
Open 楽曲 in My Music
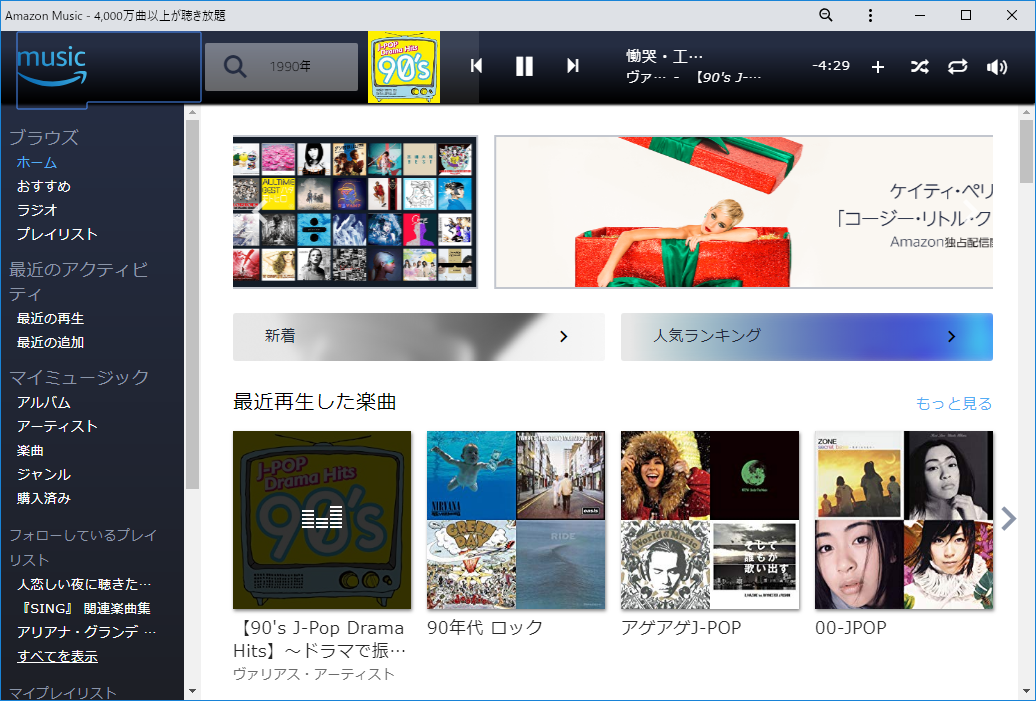coord(30,451)
